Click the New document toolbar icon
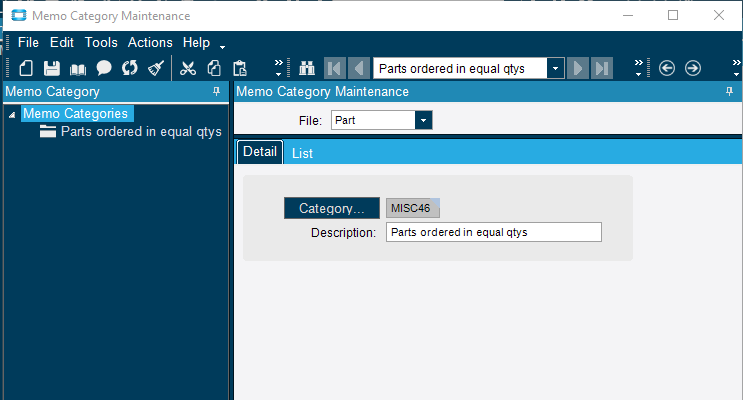Image resolution: width=743 pixels, height=400 pixels. (x=26, y=68)
